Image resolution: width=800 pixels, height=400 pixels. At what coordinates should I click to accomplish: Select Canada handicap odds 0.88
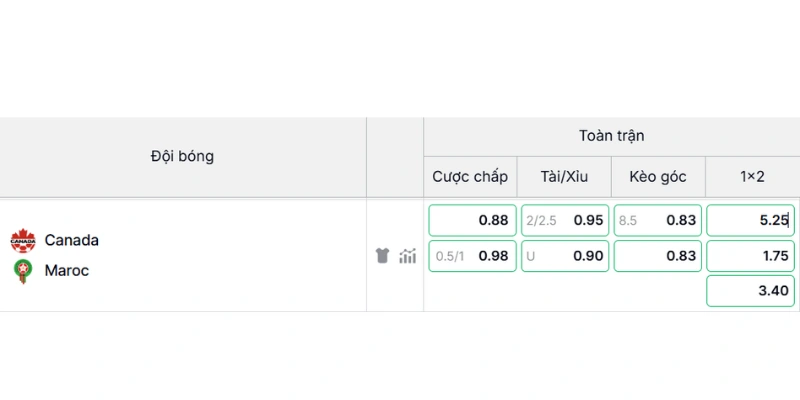pyautogui.click(x=472, y=220)
